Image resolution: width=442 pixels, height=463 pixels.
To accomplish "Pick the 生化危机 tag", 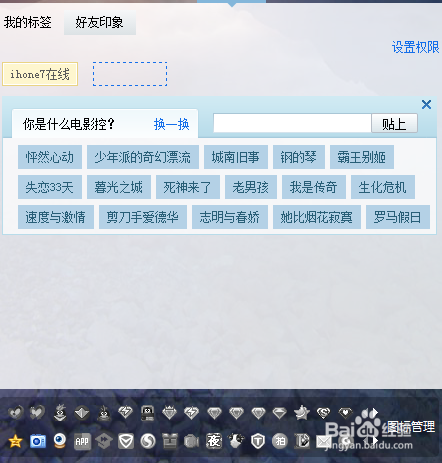I will (383, 187).
